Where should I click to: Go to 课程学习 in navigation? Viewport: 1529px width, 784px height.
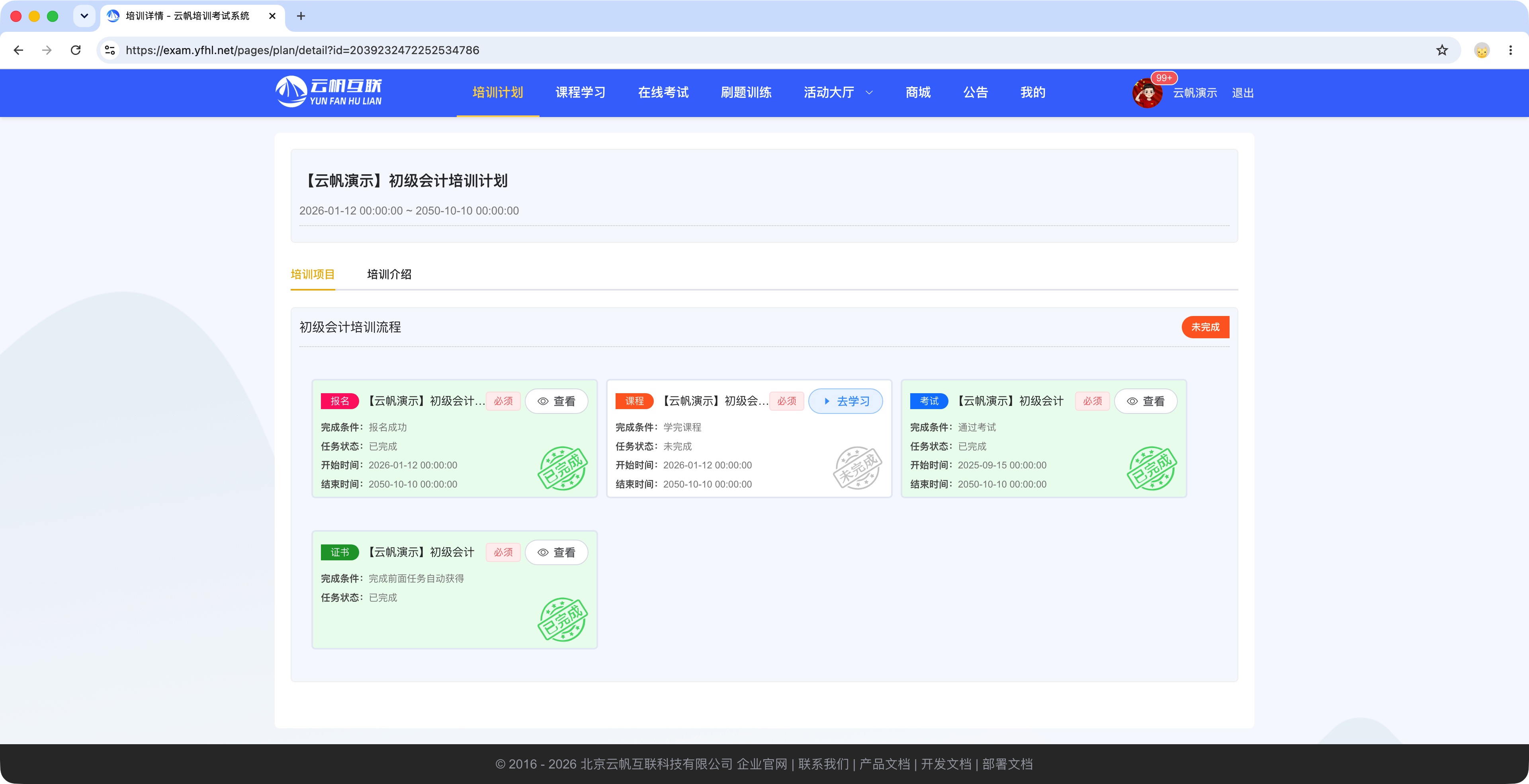(580, 92)
